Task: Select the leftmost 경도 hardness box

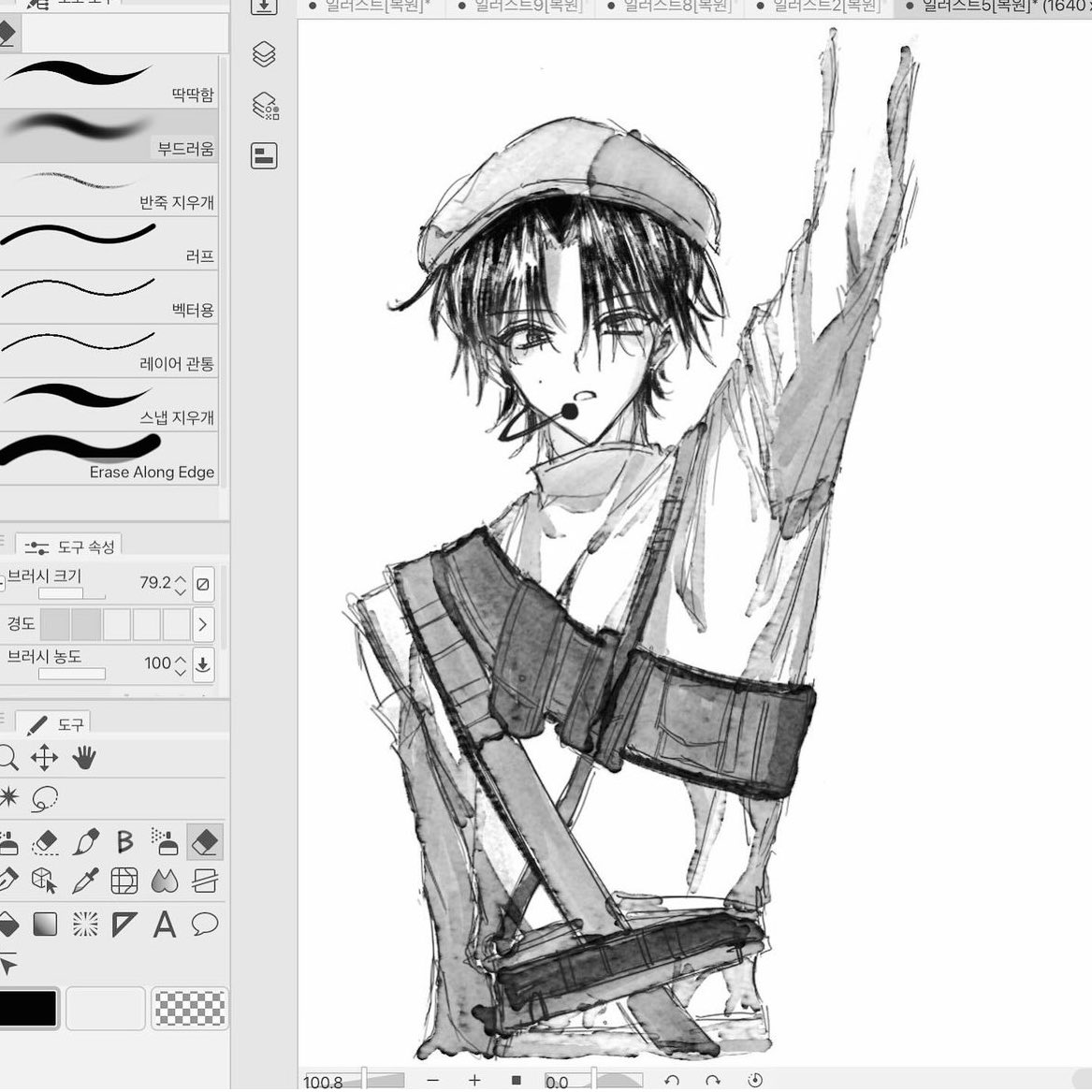Action: (55, 624)
